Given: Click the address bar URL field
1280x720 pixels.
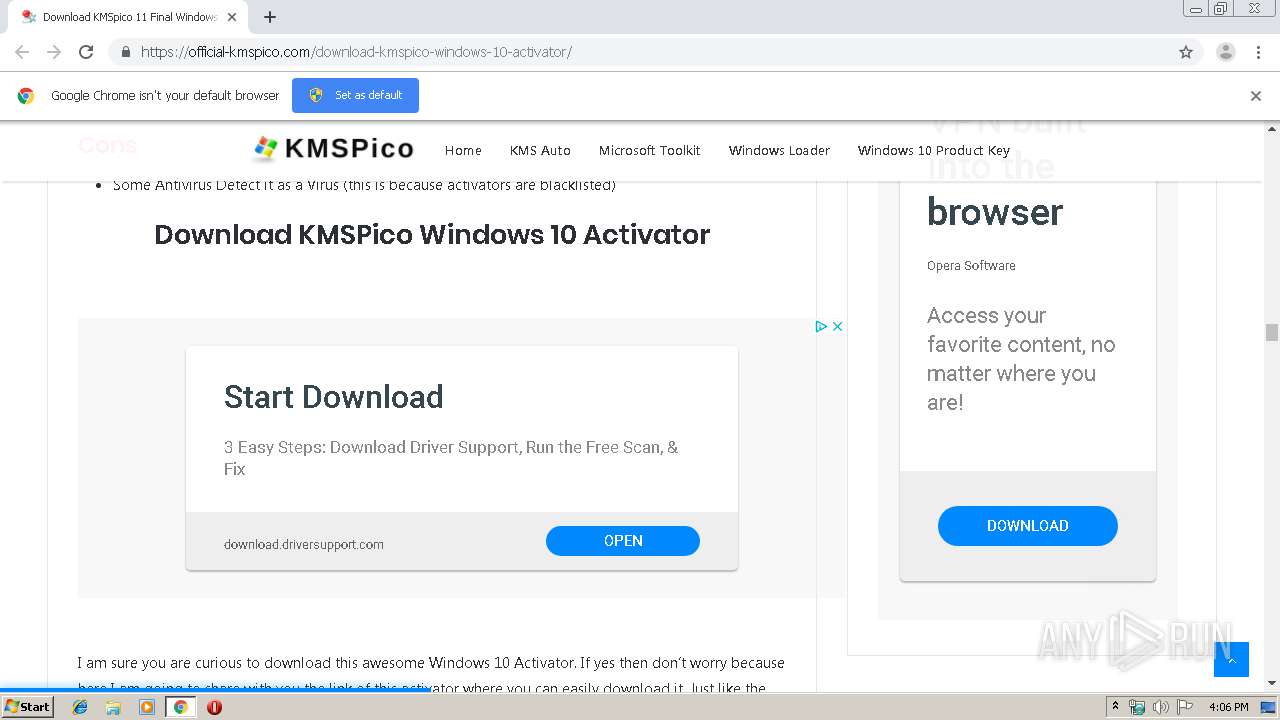Looking at the screenshot, I should (x=640, y=52).
